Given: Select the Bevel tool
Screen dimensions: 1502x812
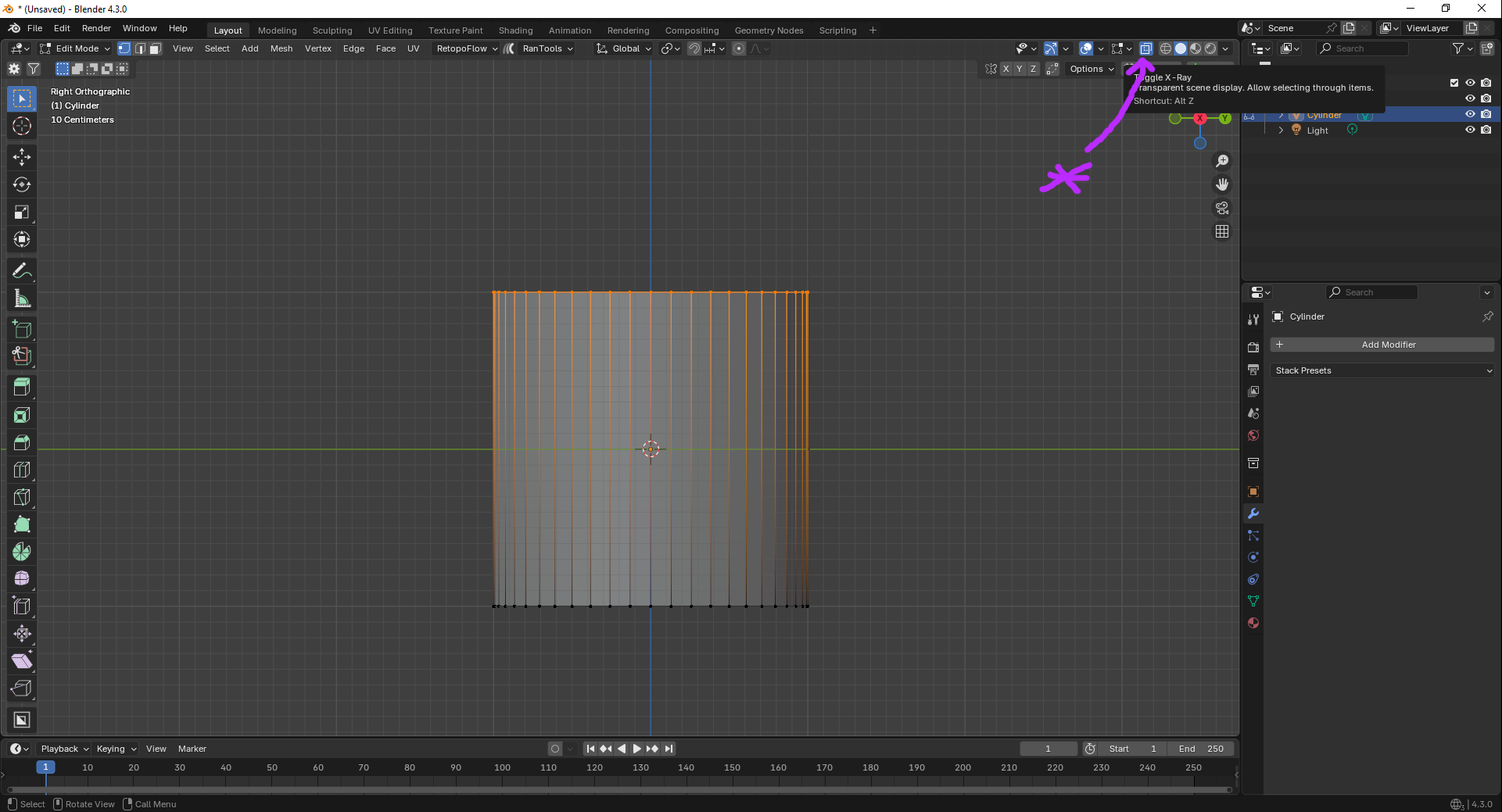Looking at the screenshot, I should click(22, 442).
